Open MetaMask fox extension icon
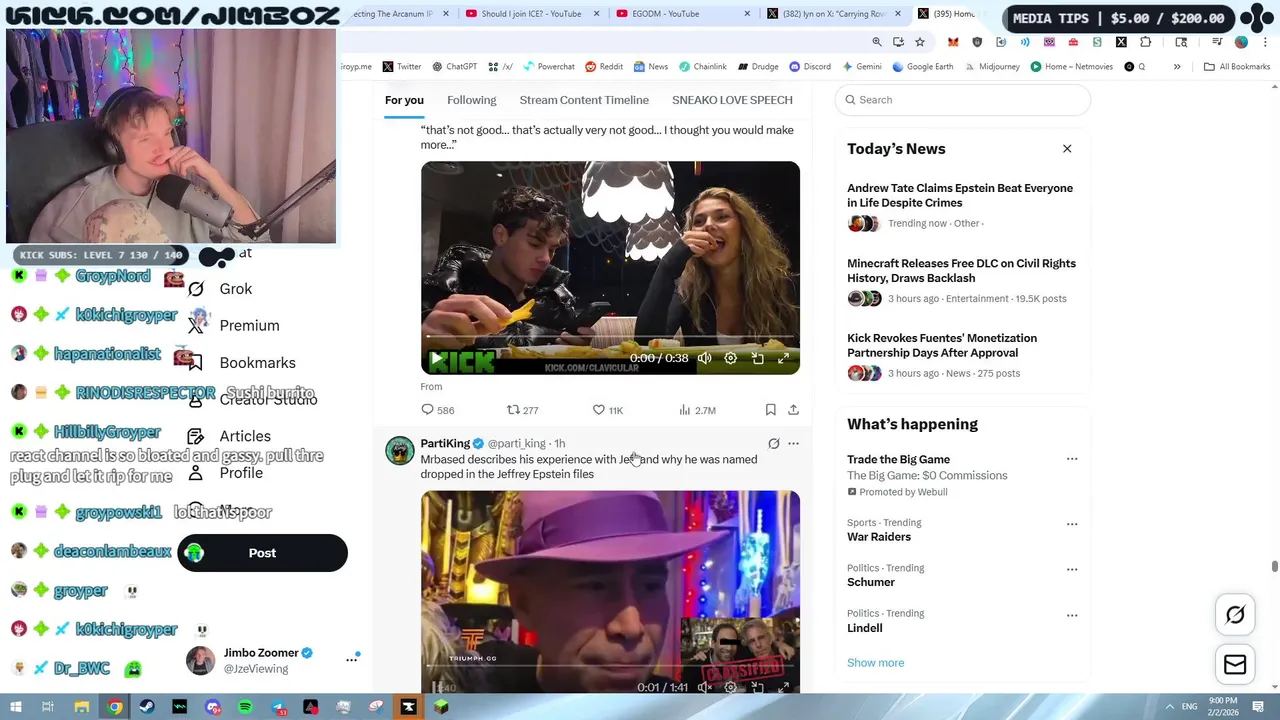This screenshot has width=1280, height=720. [953, 42]
